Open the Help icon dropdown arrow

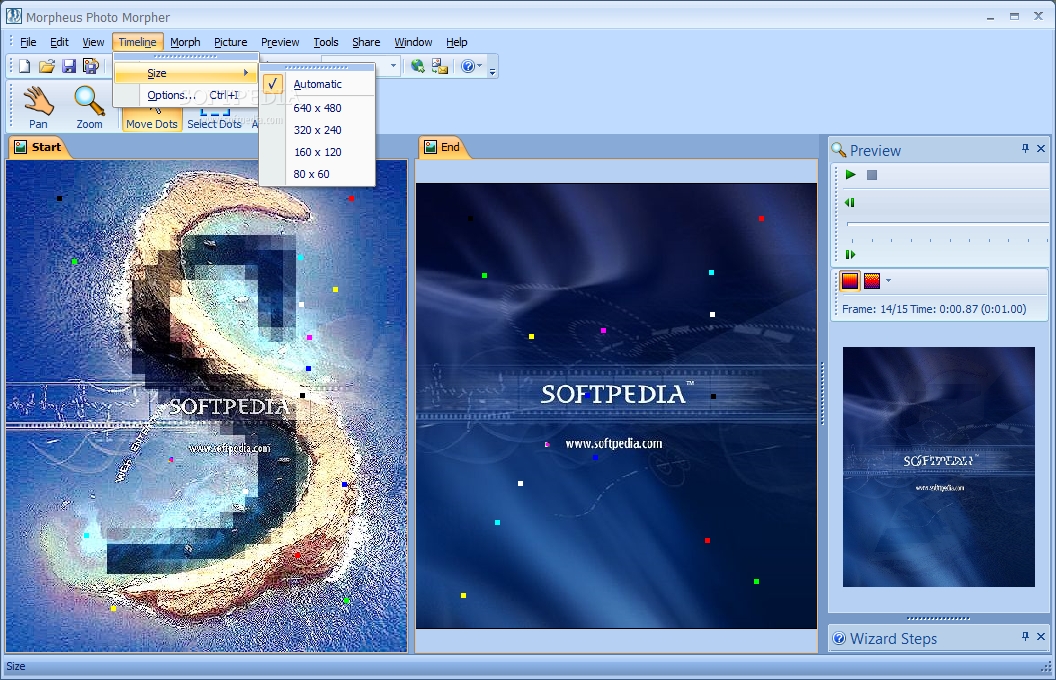(x=480, y=66)
